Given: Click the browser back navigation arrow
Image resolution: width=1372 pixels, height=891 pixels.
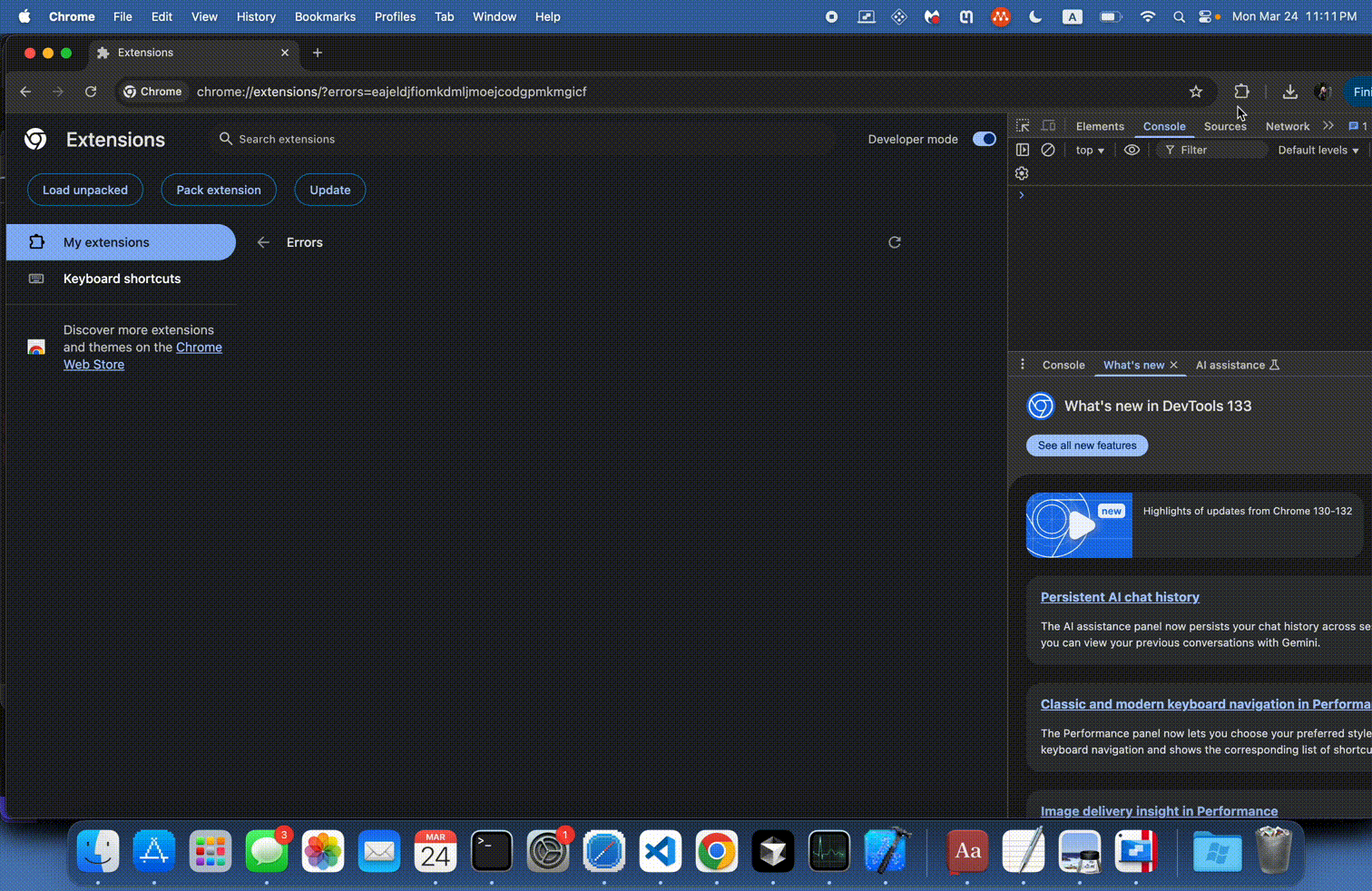Looking at the screenshot, I should click(x=25, y=92).
